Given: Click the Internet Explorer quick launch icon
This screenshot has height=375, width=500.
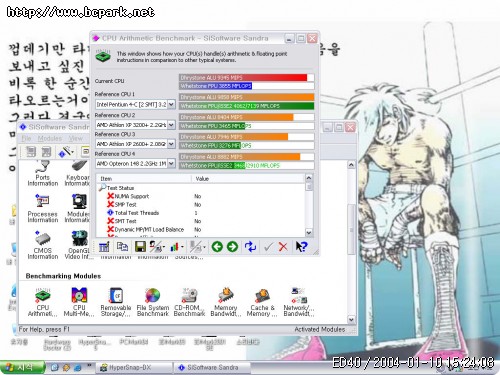Looking at the screenshot, I should tap(78, 368).
